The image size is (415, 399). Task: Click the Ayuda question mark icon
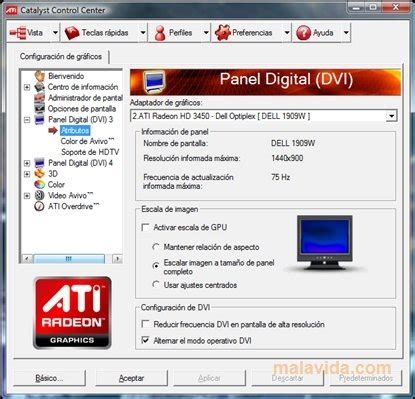(x=303, y=33)
